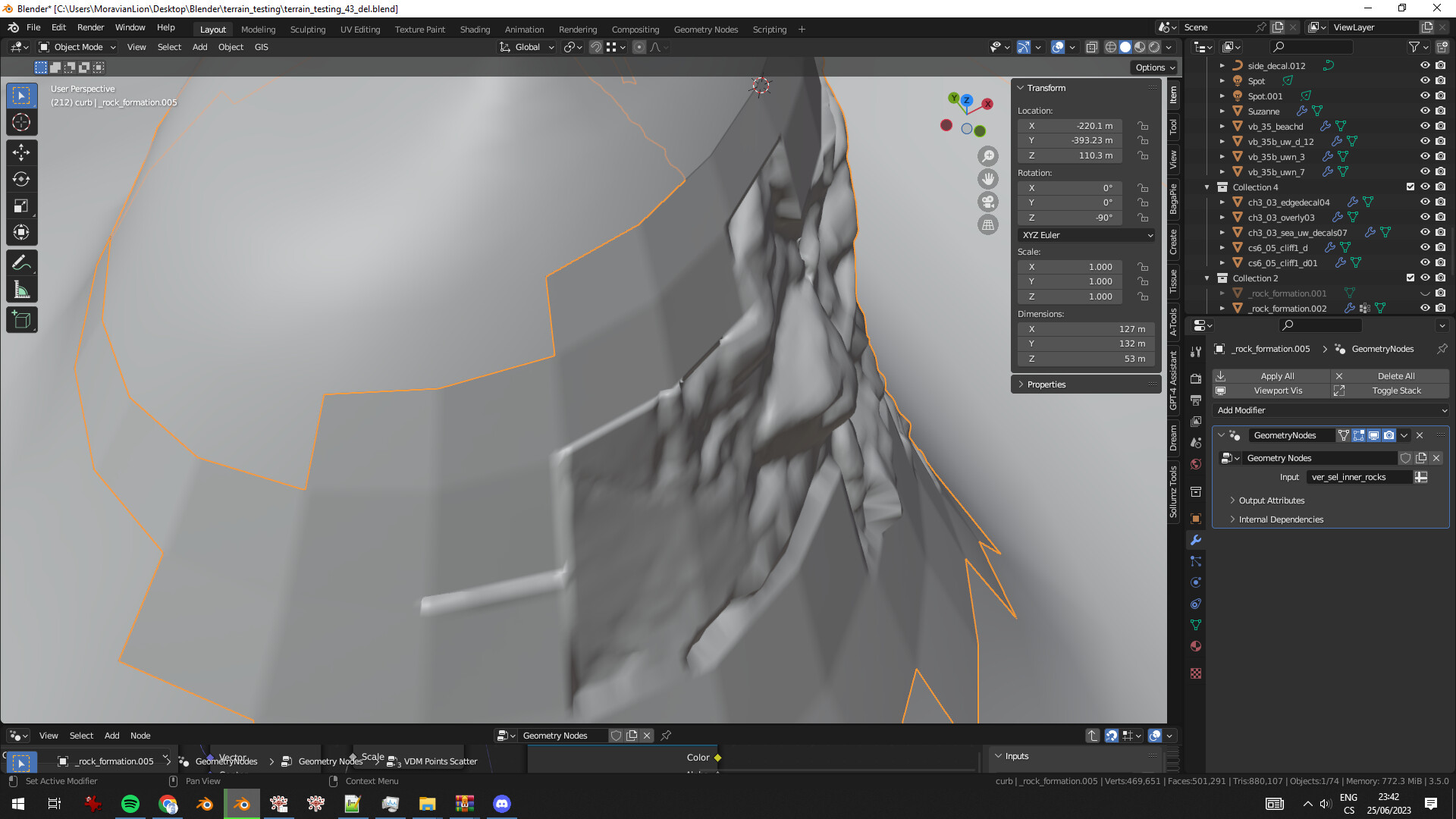Click the Viewport Vis button

pyautogui.click(x=1272, y=391)
